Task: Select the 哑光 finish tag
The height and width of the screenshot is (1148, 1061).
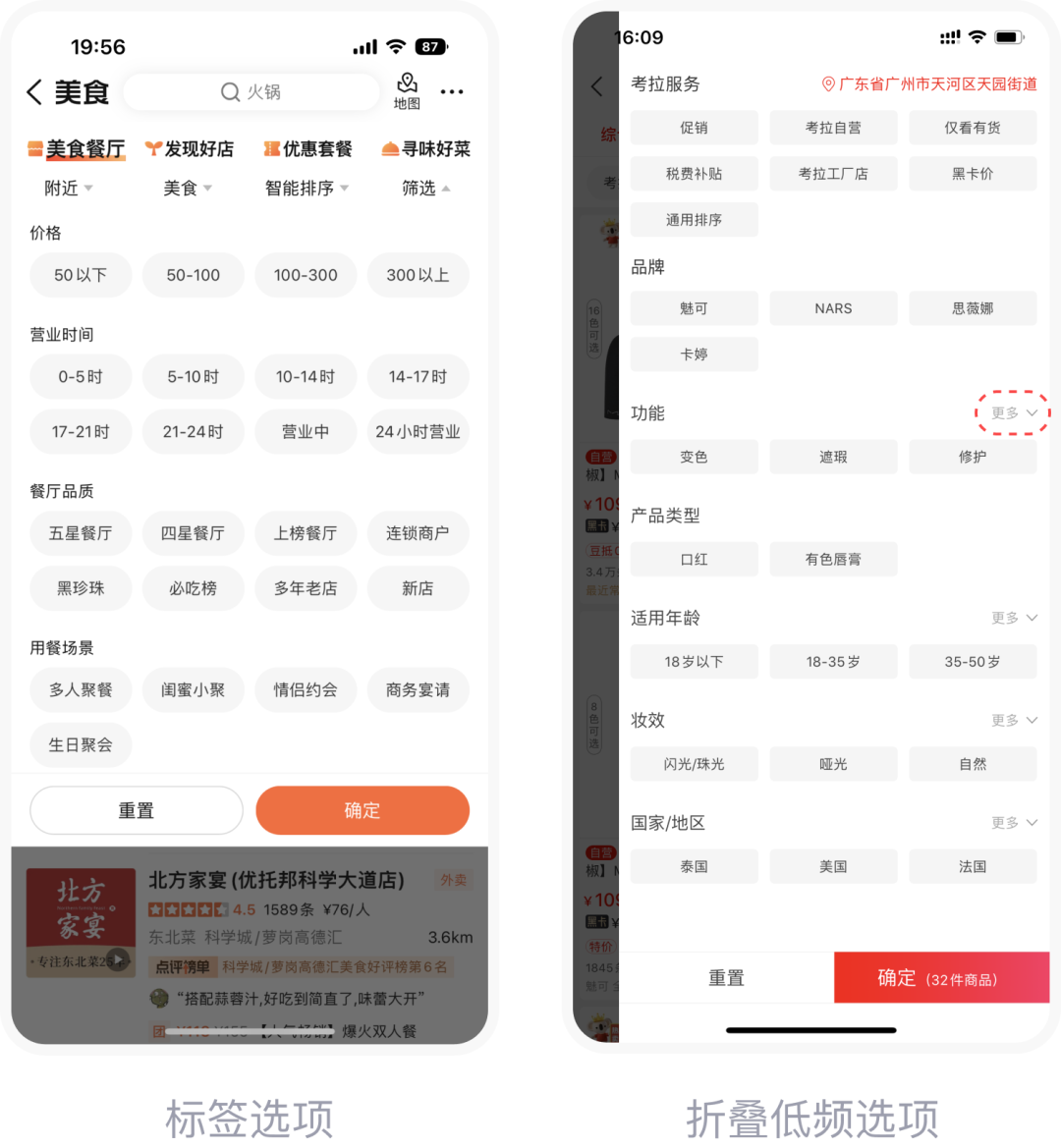Action: 833,764
